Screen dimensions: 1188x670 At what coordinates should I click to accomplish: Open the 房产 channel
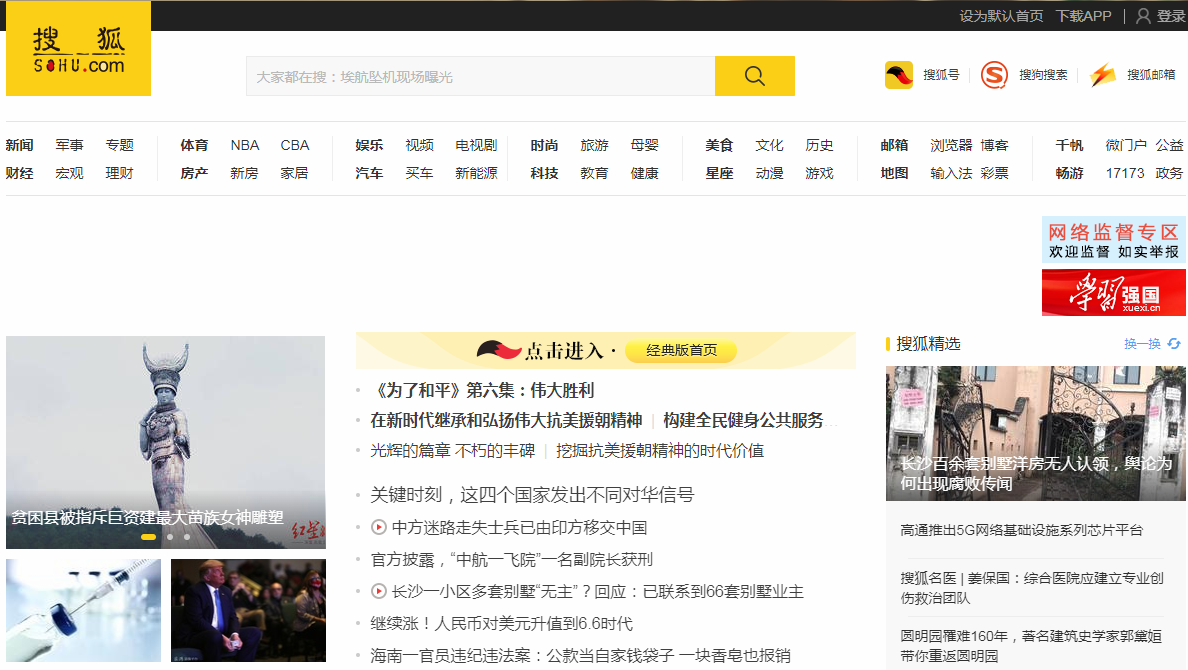pos(194,173)
